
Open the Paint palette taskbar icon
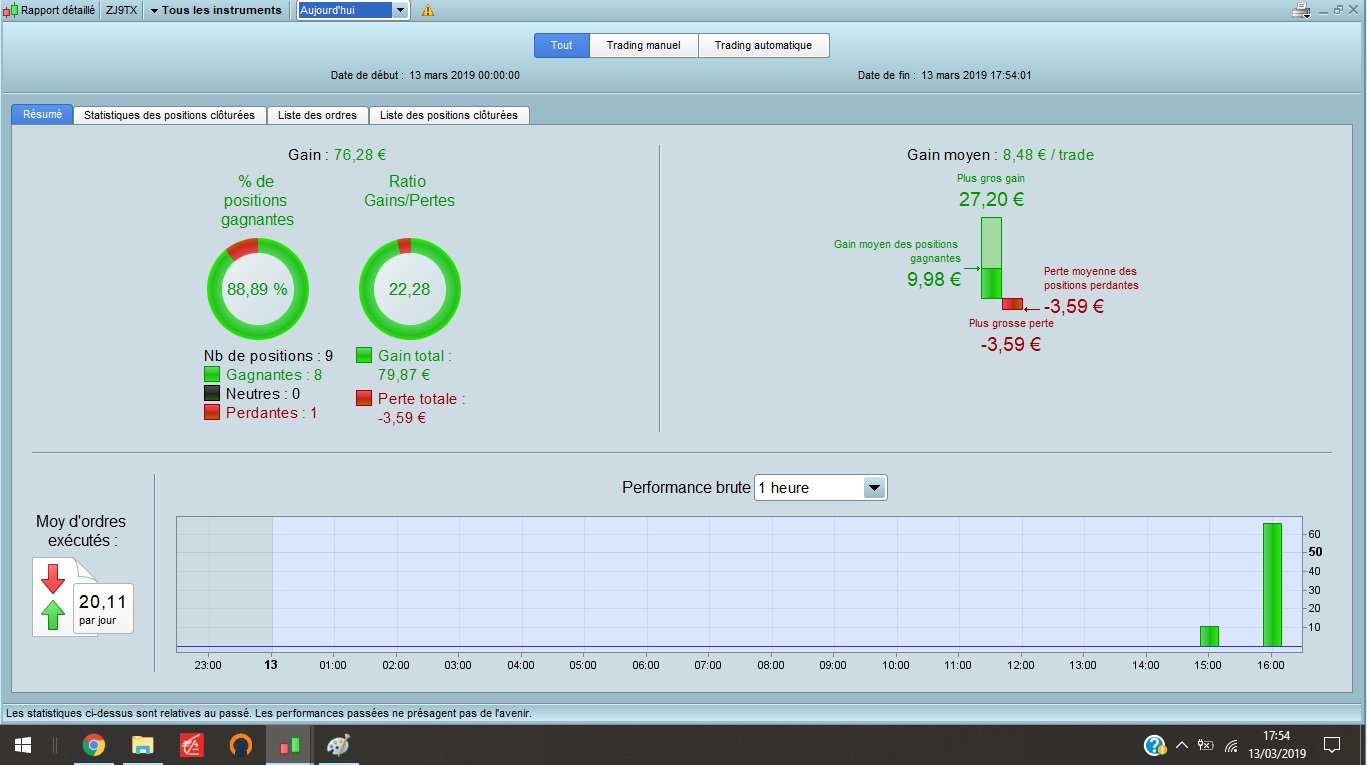point(338,745)
